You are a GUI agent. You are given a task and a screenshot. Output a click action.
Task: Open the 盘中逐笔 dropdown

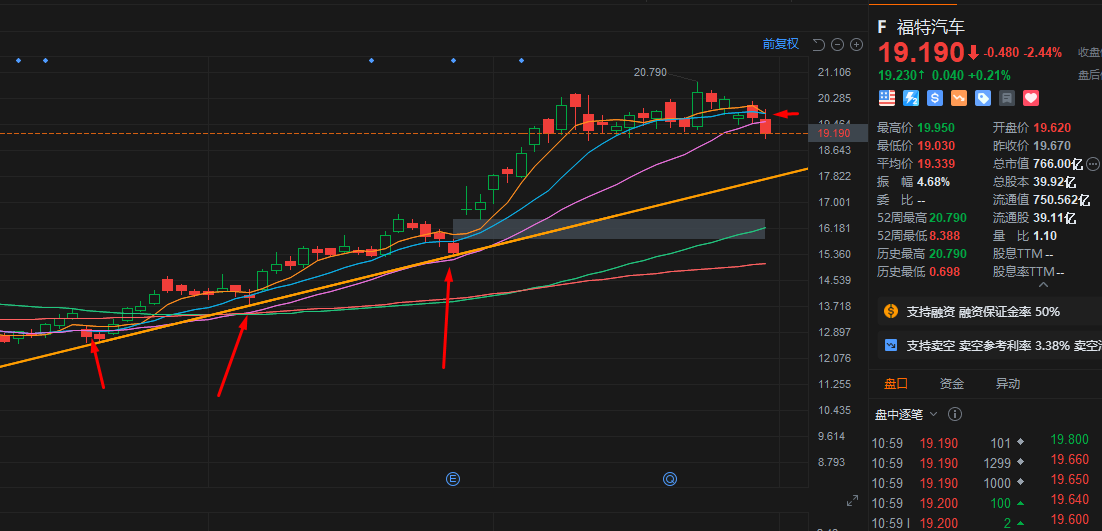(905, 415)
